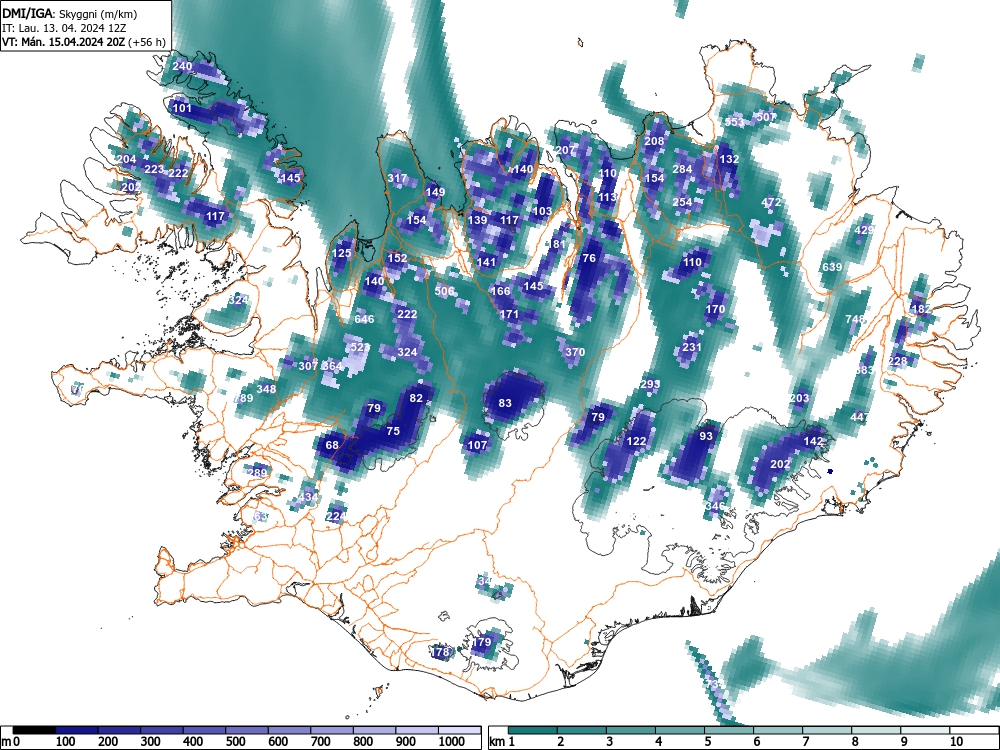This screenshot has height=750, width=1000.
Task: Click the visibility value 240 on the map
Action: (182, 66)
